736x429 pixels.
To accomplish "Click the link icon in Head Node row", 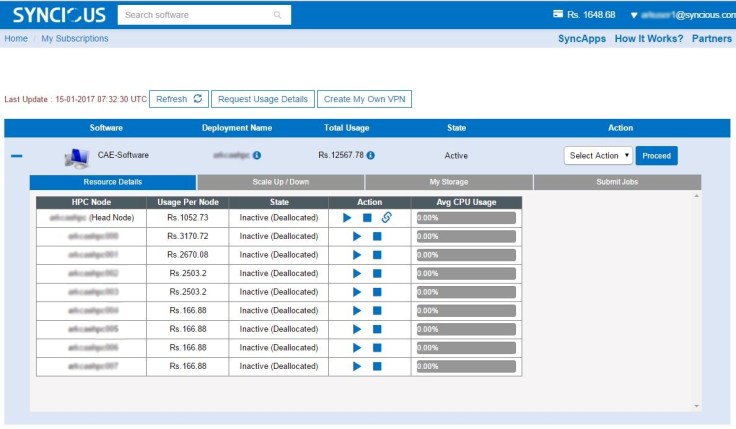I will pos(387,217).
